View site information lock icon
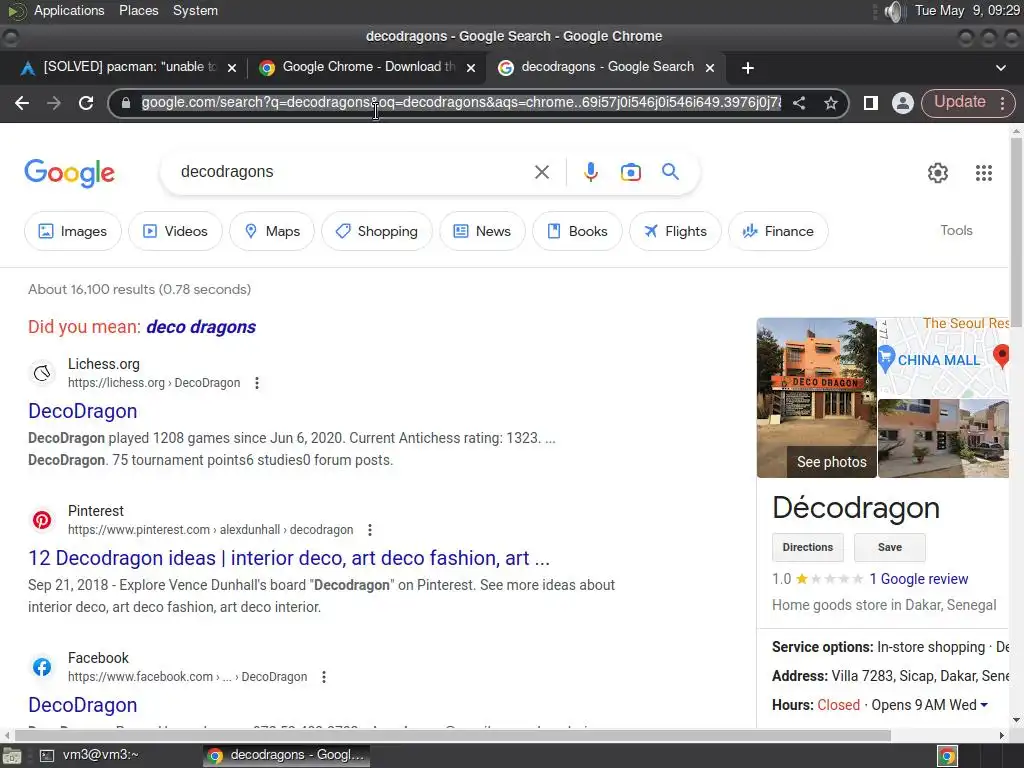Image resolution: width=1024 pixels, height=768 pixels. [126, 103]
